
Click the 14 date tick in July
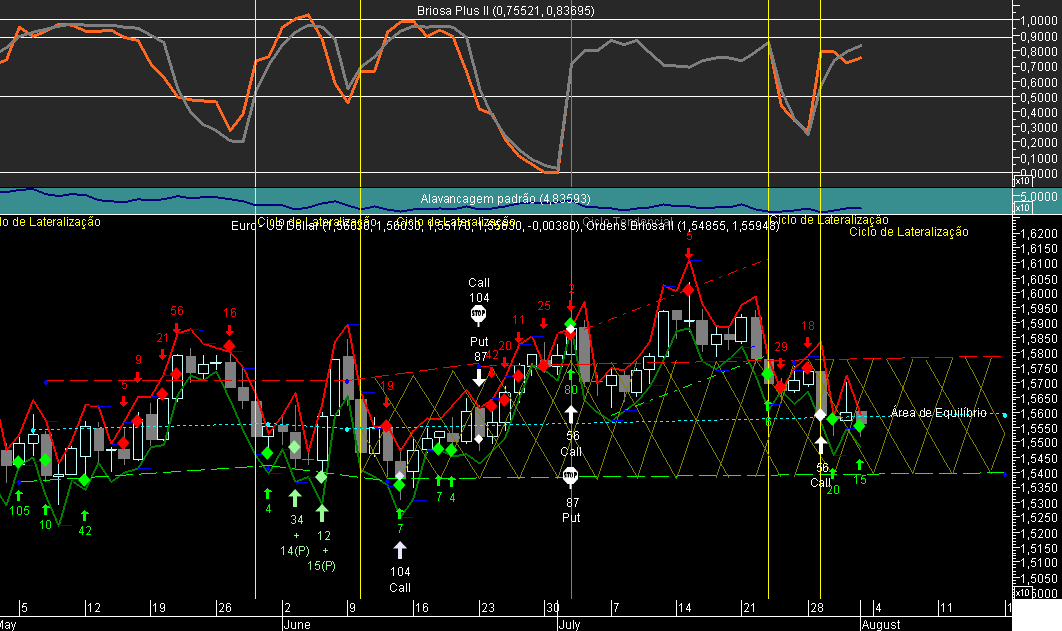click(x=685, y=607)
